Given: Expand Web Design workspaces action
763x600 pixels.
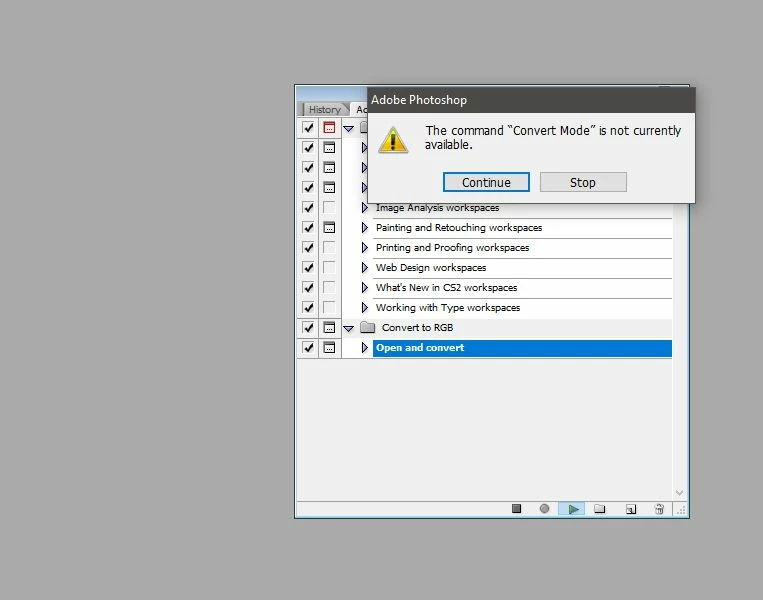Looking at the screenshot, I should click(x=364, y=267).
